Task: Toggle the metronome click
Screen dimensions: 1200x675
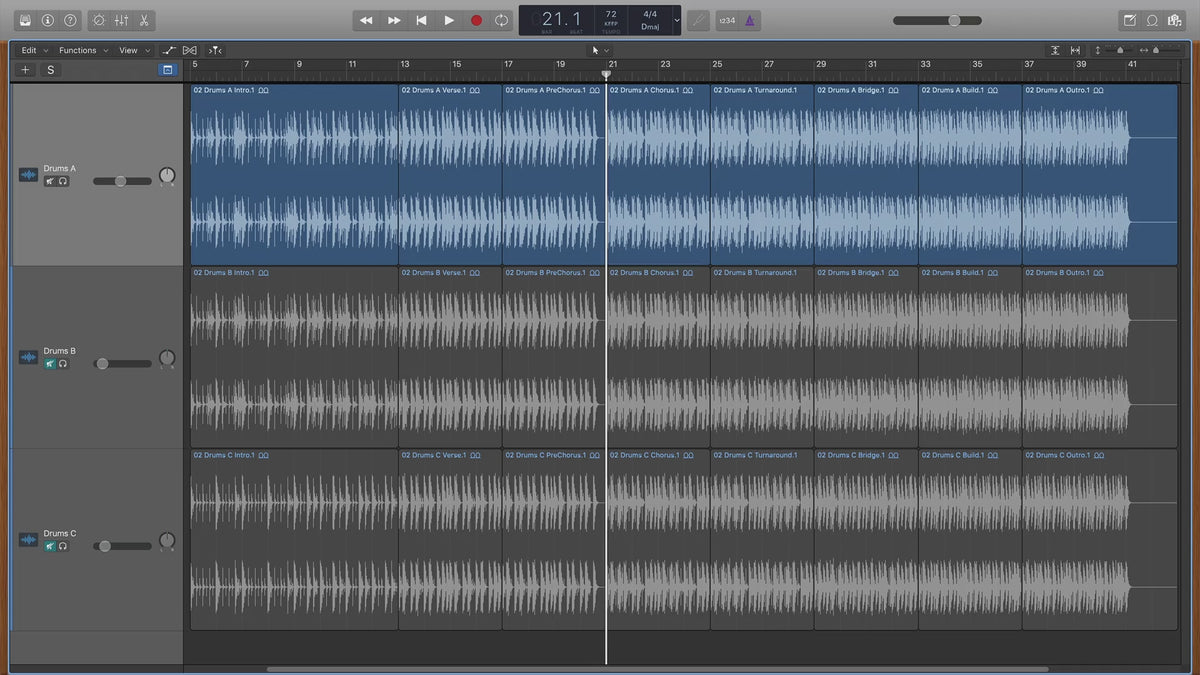Action: (x=750, y=20)
